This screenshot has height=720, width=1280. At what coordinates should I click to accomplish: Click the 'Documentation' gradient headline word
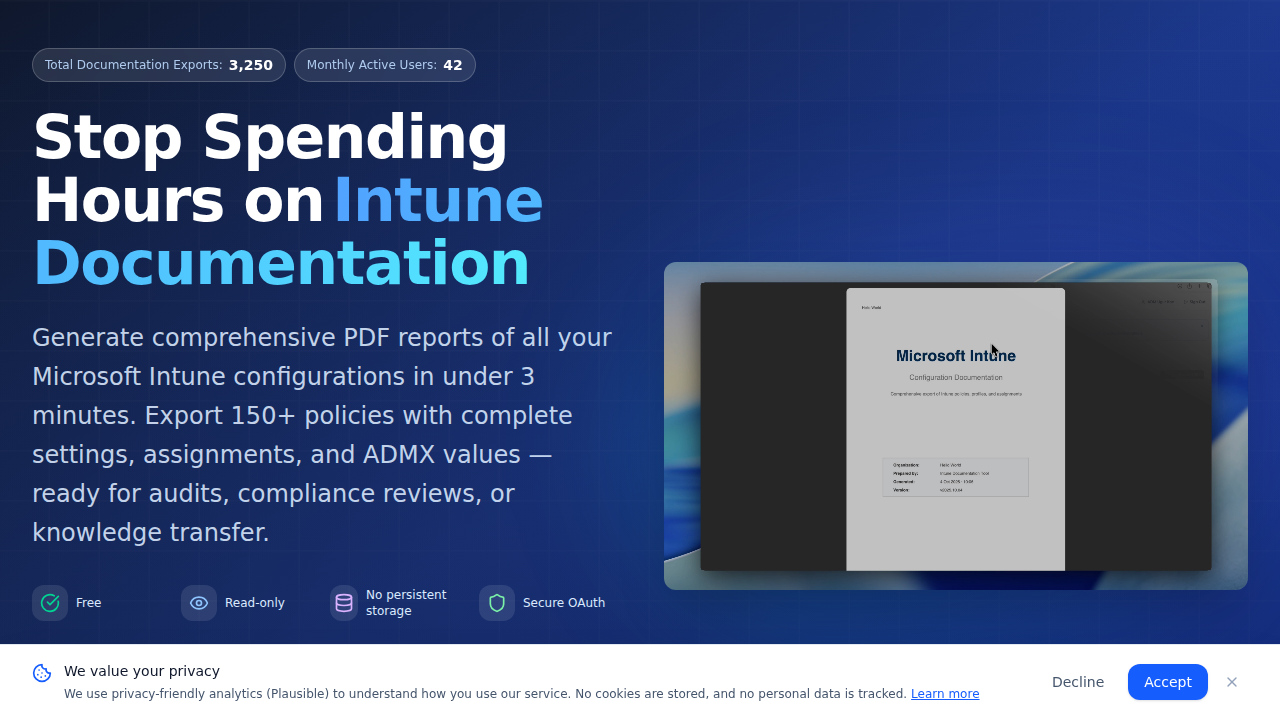tap(281, 264)
